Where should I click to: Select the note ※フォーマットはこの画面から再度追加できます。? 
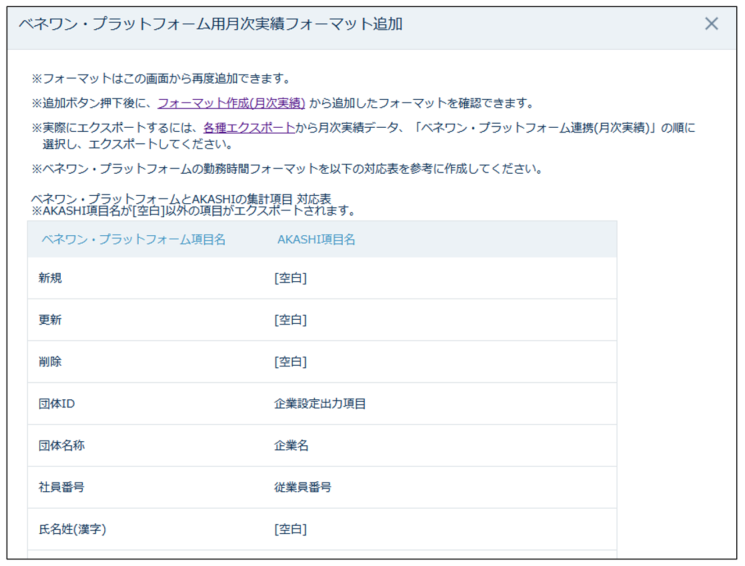pyautogui.click(x=161, y=78)
